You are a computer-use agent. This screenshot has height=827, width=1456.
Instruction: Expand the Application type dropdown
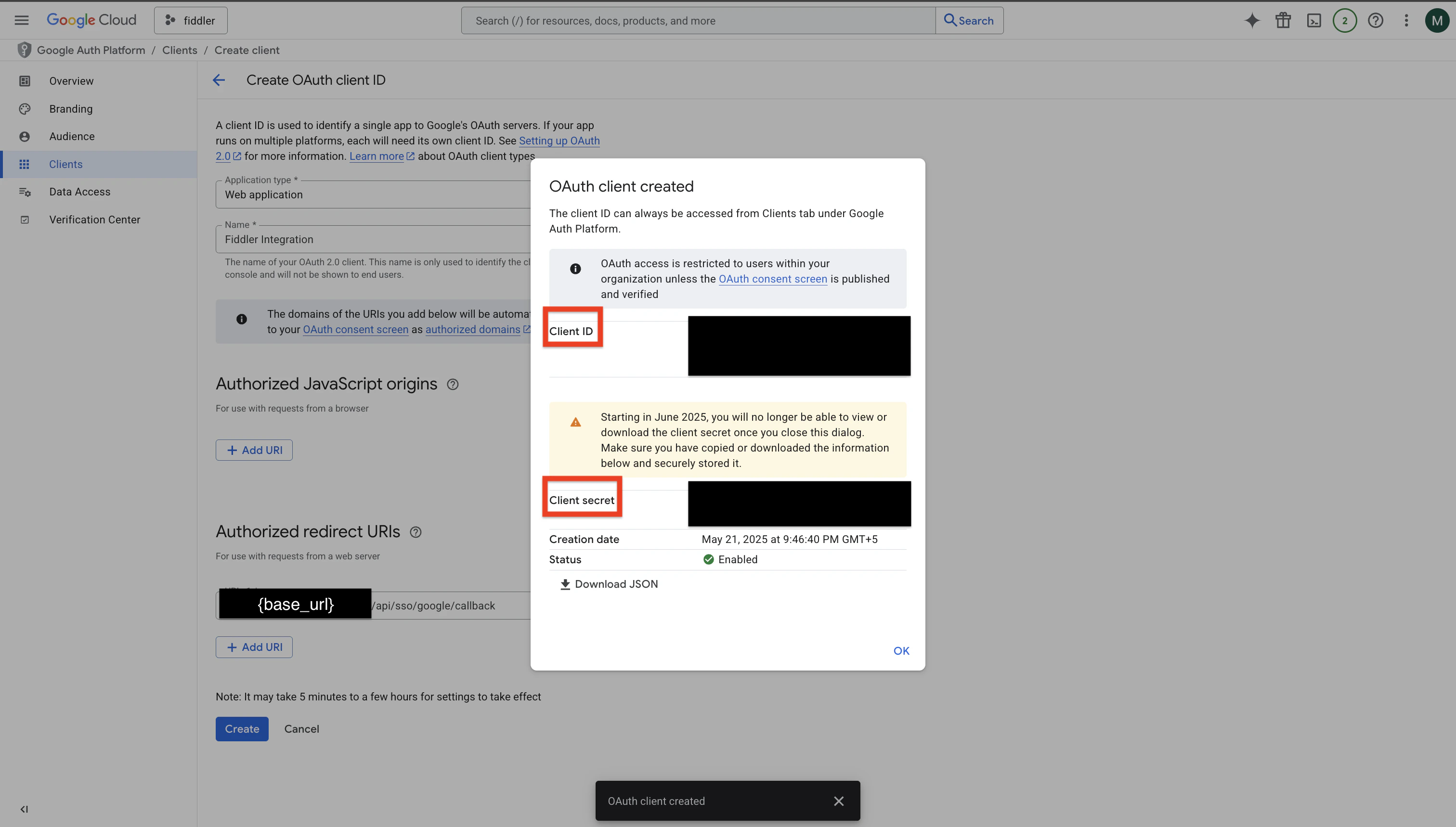[x=373, y=195]
